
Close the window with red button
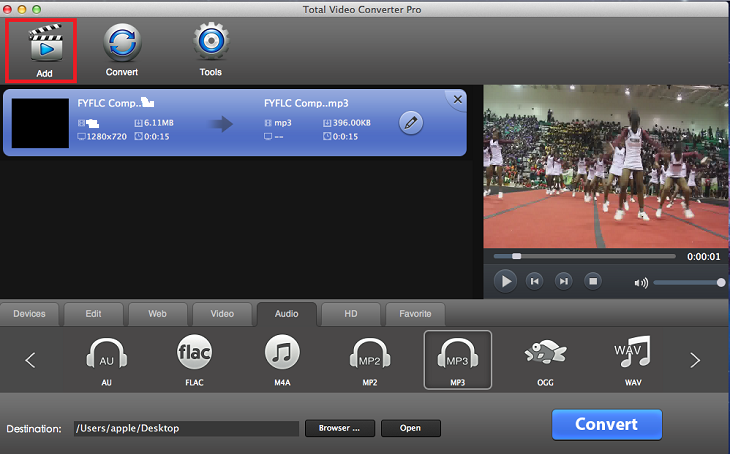7,9
